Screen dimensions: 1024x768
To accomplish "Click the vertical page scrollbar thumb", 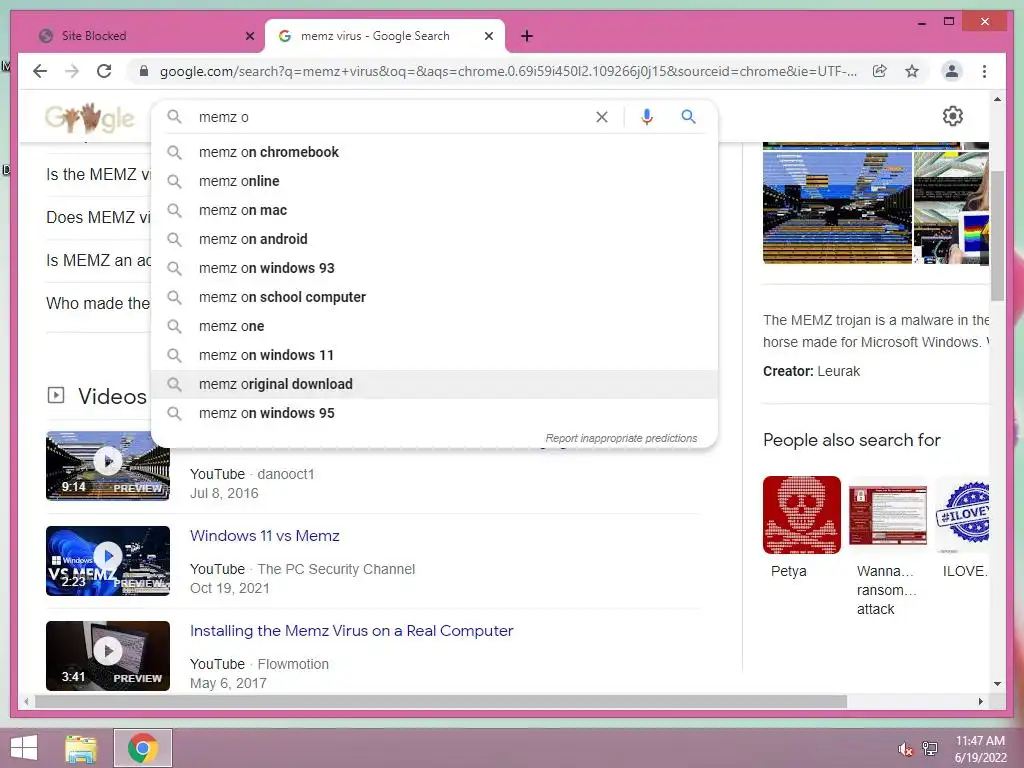I will pyautogui.click(x=997, y=235).
